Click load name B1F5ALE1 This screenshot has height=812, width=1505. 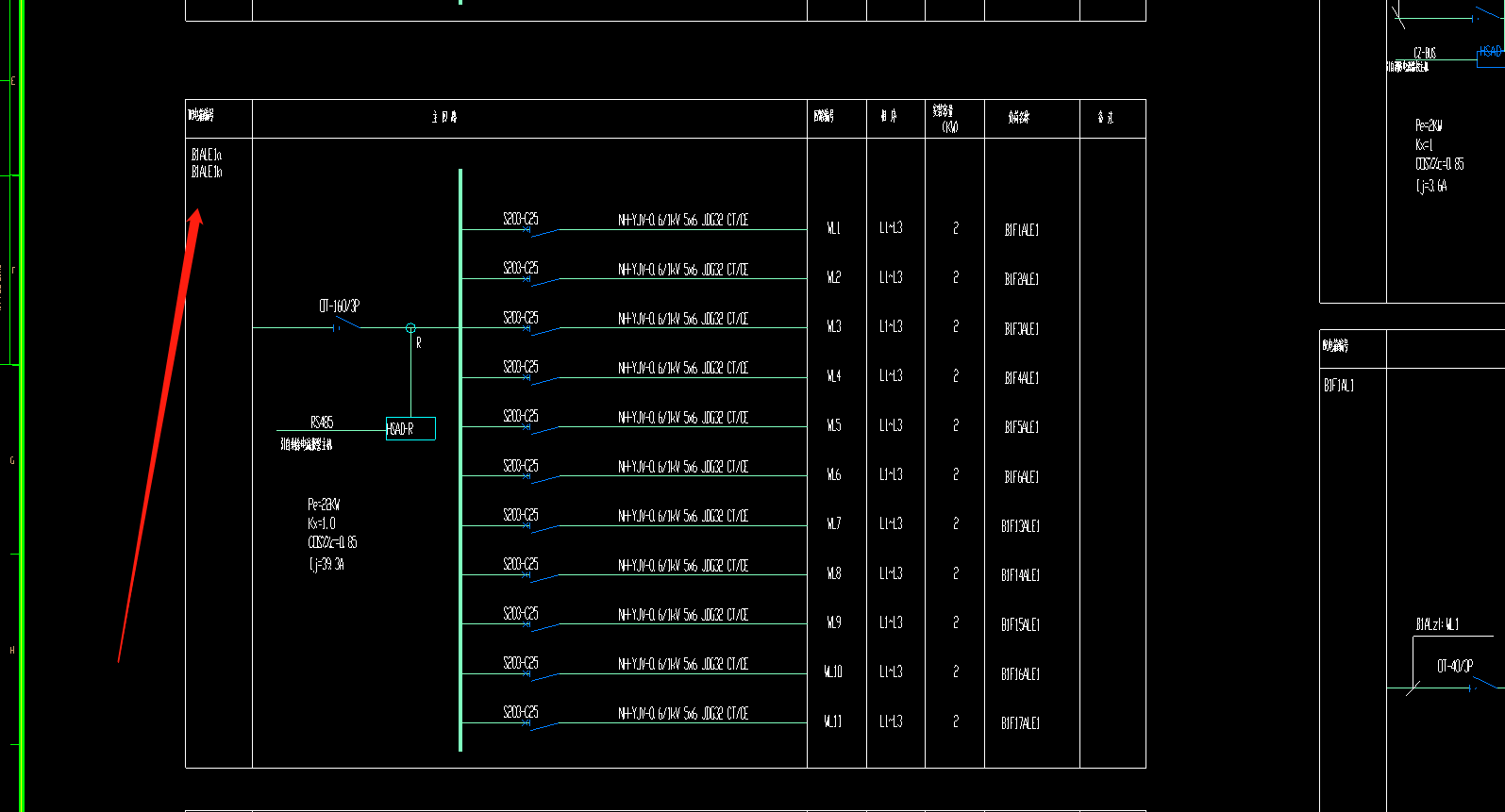coord(1022,427)
